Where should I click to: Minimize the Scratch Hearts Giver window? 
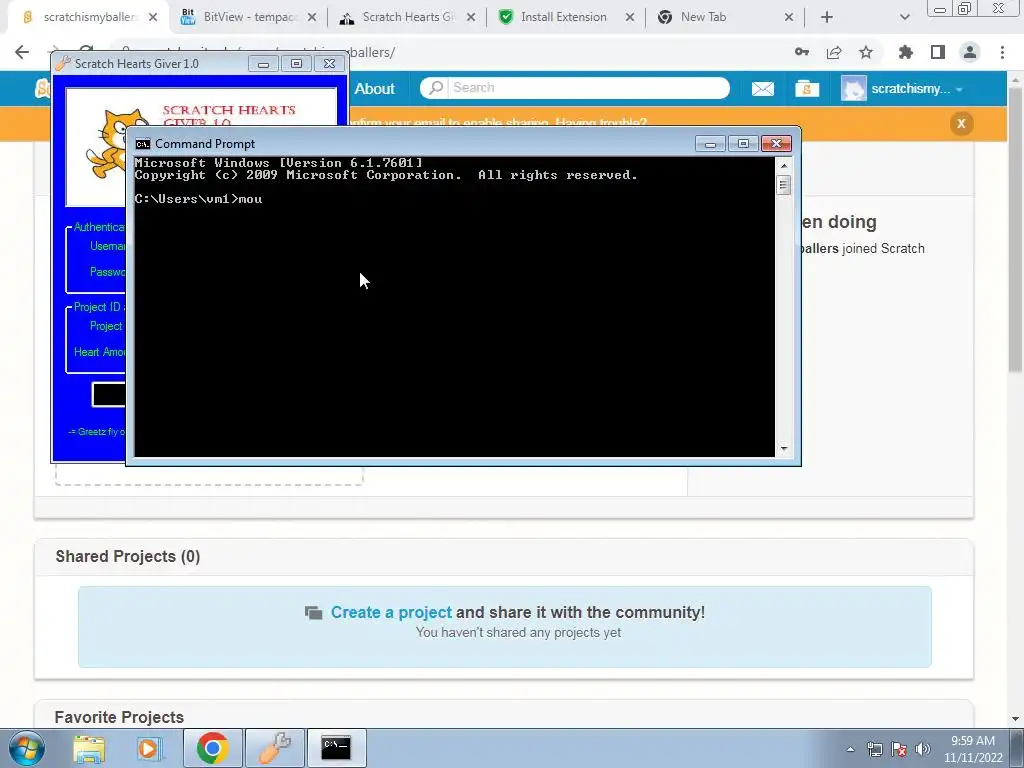click(263, 63)
